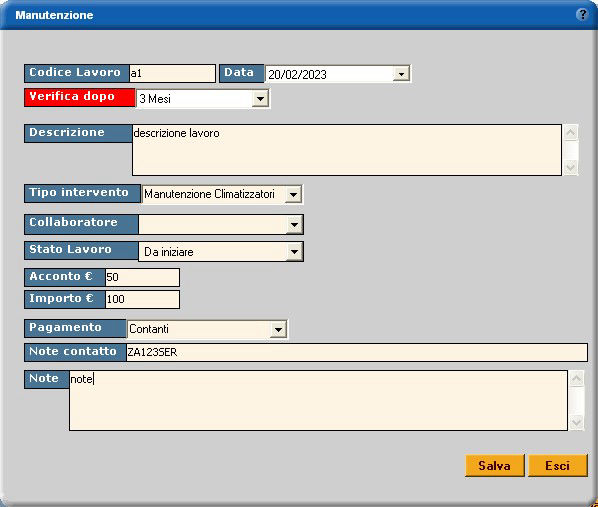Click the Salva button
The width and height of the screenshot is (598, 507).
[x=495, y=465]
